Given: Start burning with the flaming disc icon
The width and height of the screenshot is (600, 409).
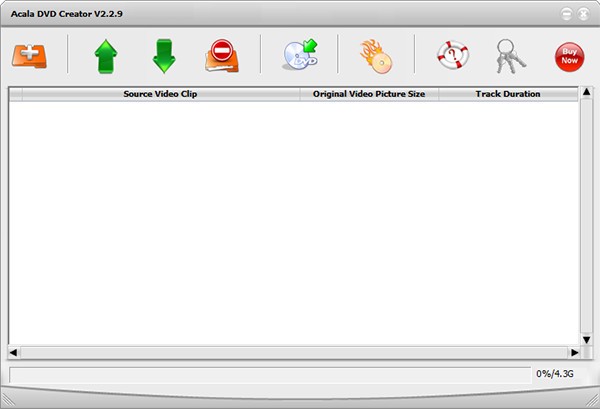Looking at the screenshot, I should (376, 56).
